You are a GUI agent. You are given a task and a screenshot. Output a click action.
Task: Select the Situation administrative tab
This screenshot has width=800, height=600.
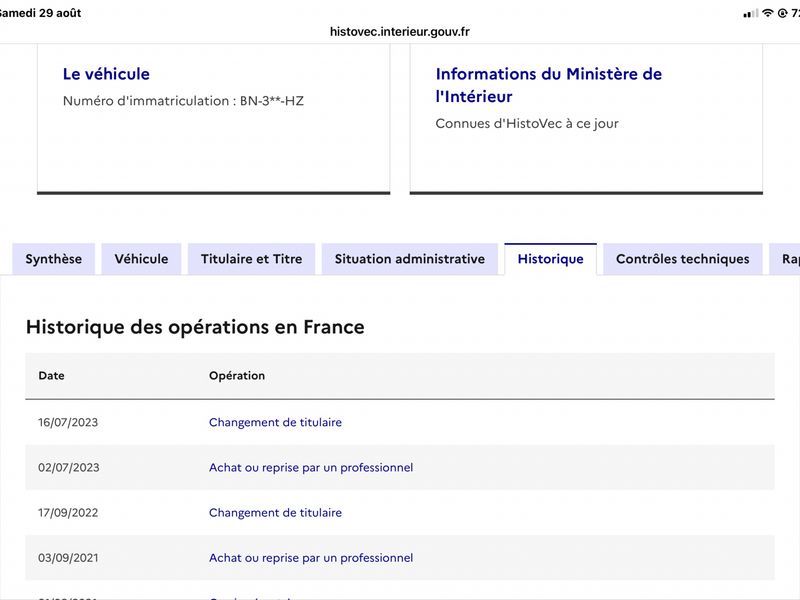(x=410, y=259)
